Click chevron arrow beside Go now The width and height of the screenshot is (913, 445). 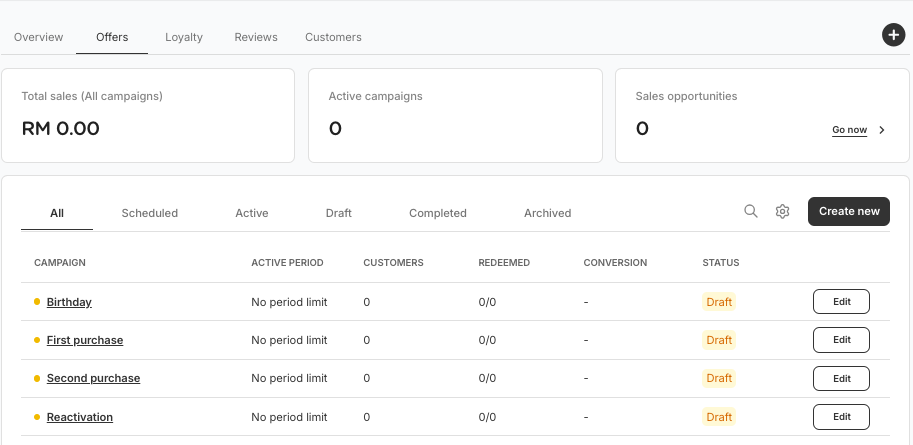click(882, 130)
